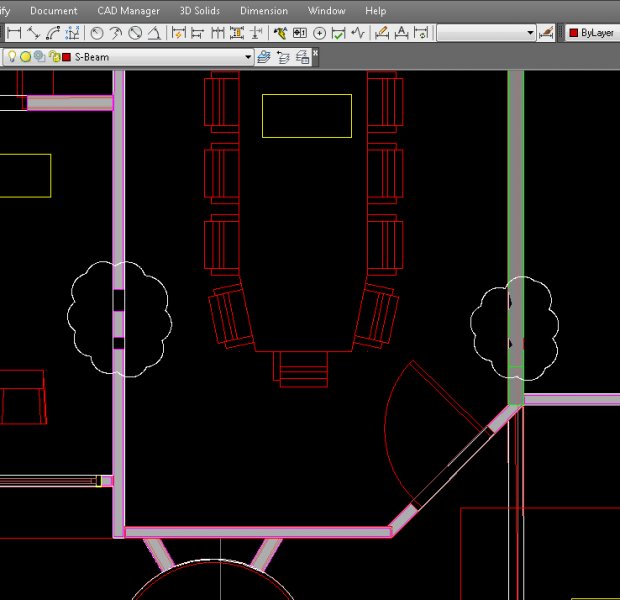Open the ByLayer color control
The width and height of the screenshot is (620, 600).
(592, 33)
